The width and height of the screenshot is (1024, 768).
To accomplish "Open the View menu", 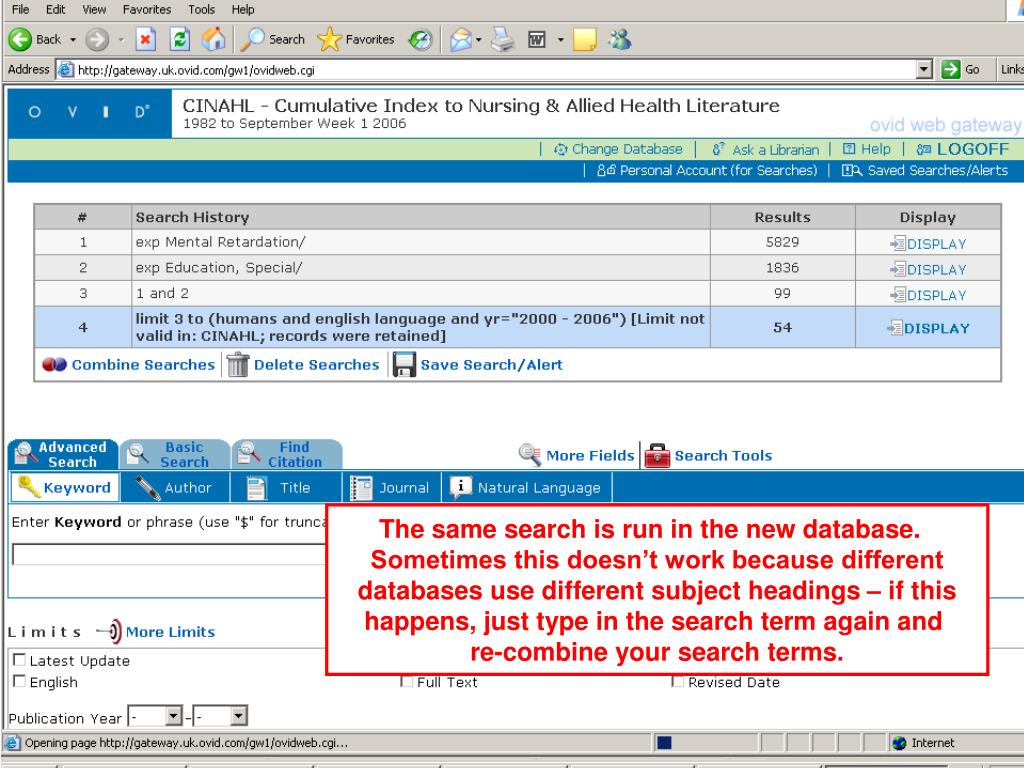I will point(94,9).
